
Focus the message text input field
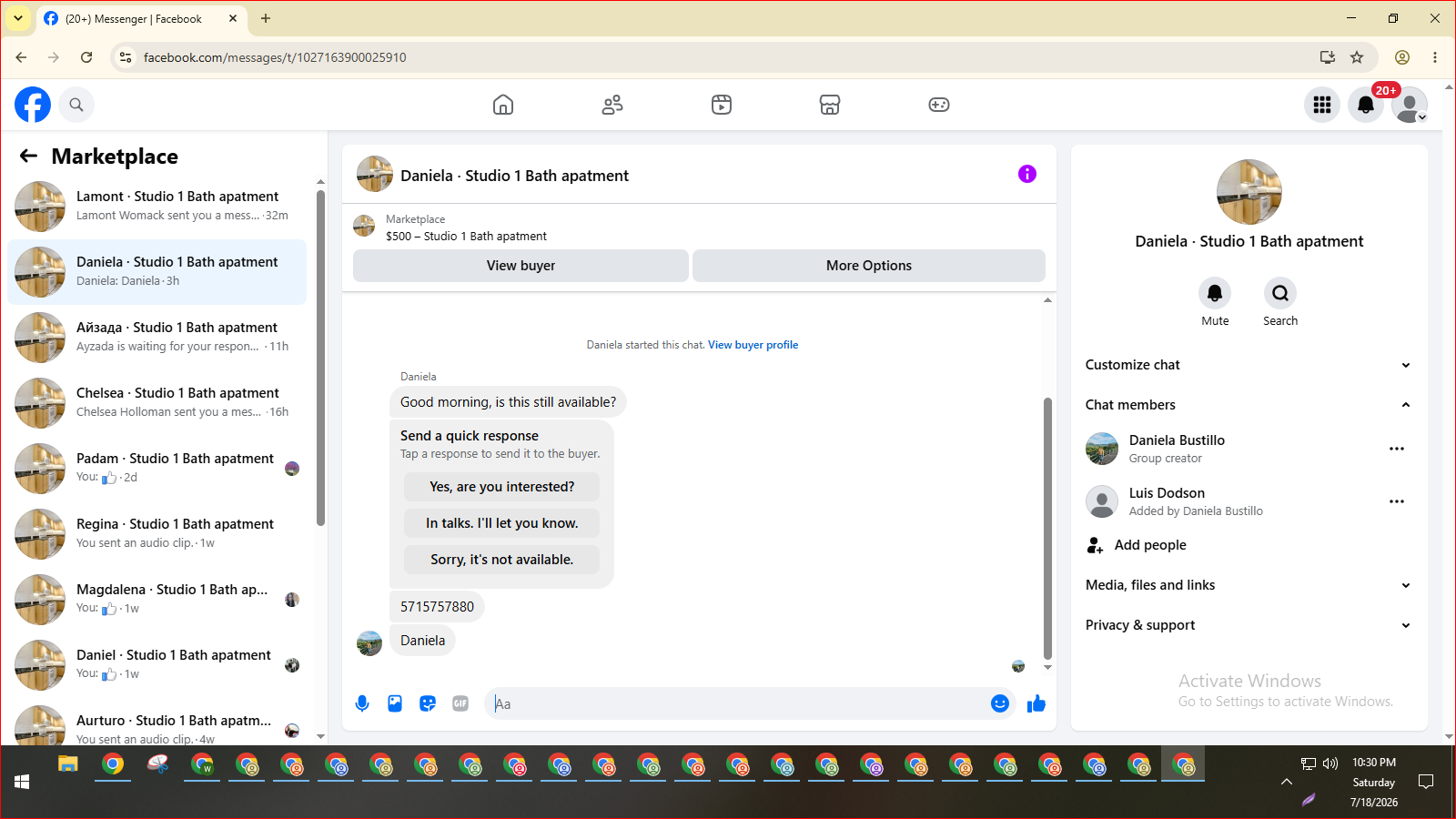(x=737, y=703)
